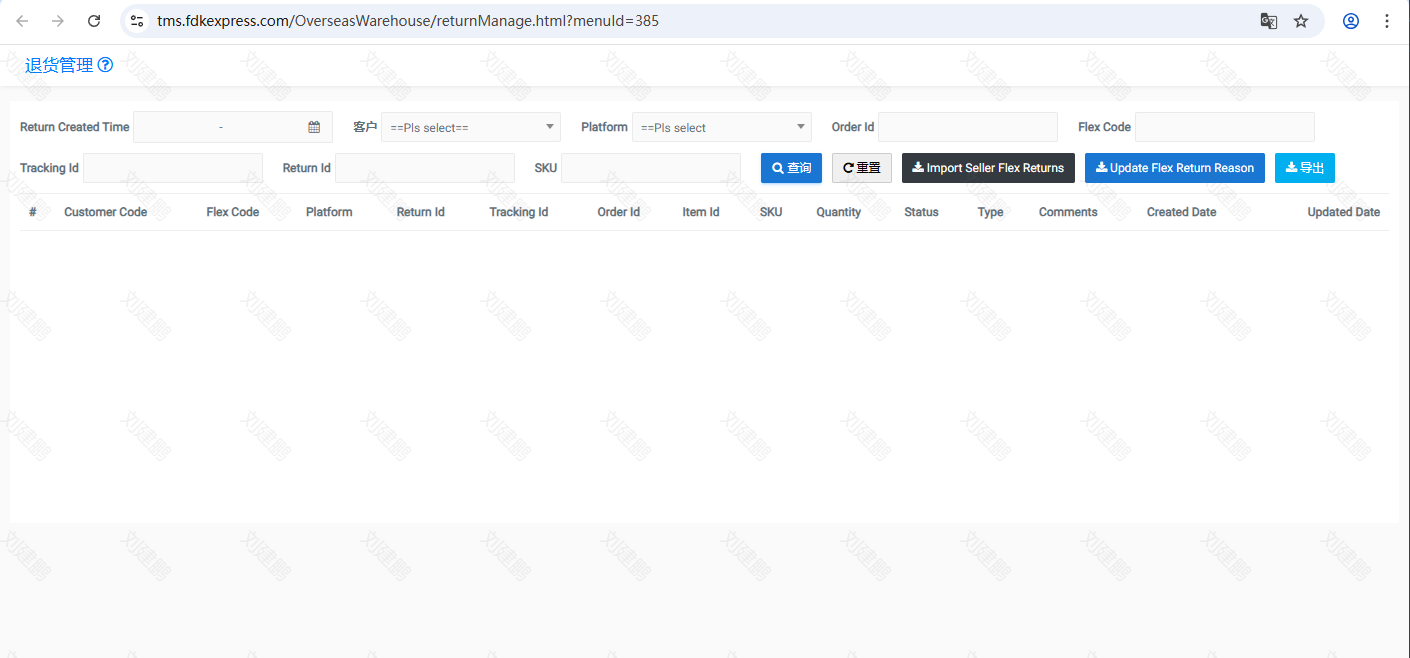Click Import Seller Flex Returns button
This screenshot has height=658, width=1410.
(988, 168)
